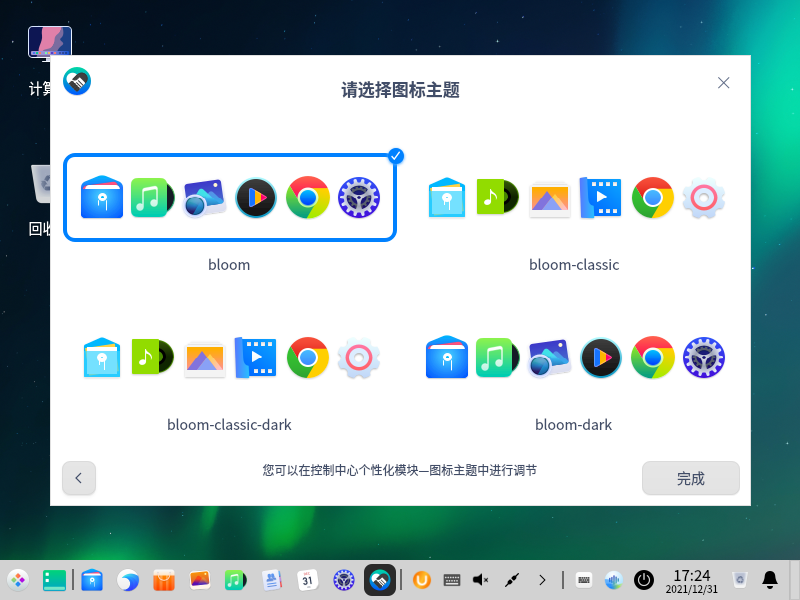Image resolution: width=800 pixels, height=600 pixels.
Task: Close the icon theme dialog
Action: [723, 83]
